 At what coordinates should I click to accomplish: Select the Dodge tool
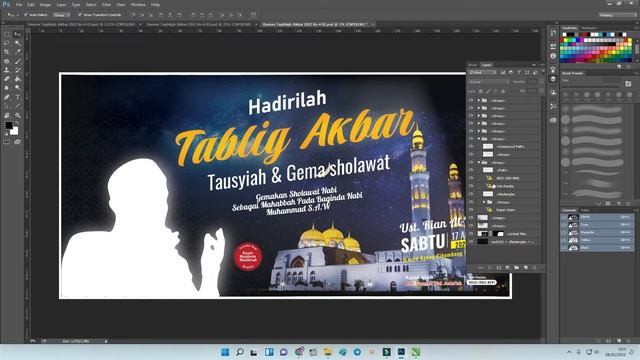[17, 88]
